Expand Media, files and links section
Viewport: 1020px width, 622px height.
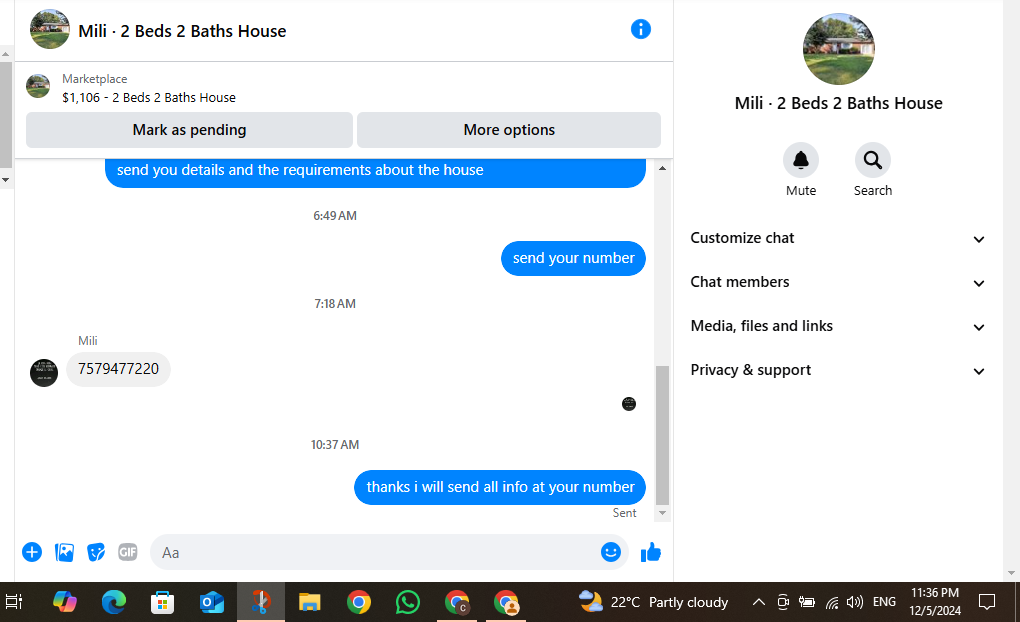(838, 326)
